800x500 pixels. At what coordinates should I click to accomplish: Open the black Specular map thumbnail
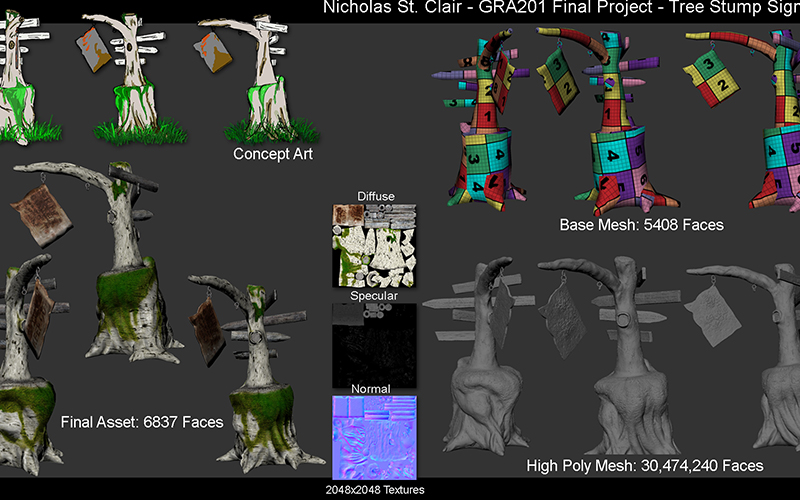(x=374, y=345)
